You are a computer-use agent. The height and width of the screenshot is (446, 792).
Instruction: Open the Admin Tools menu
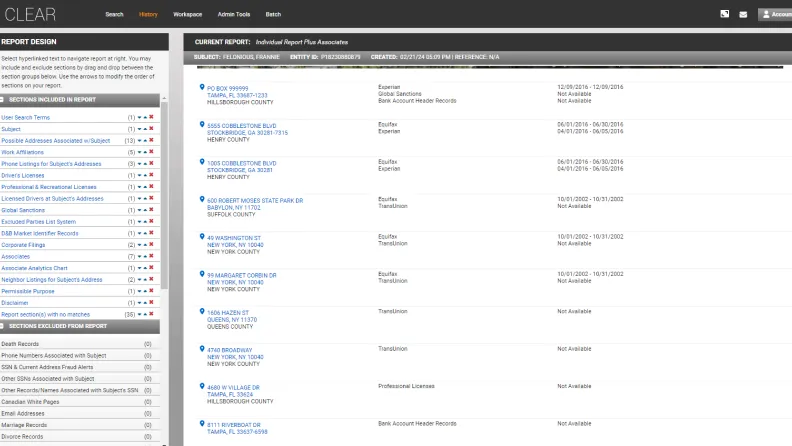233,14
